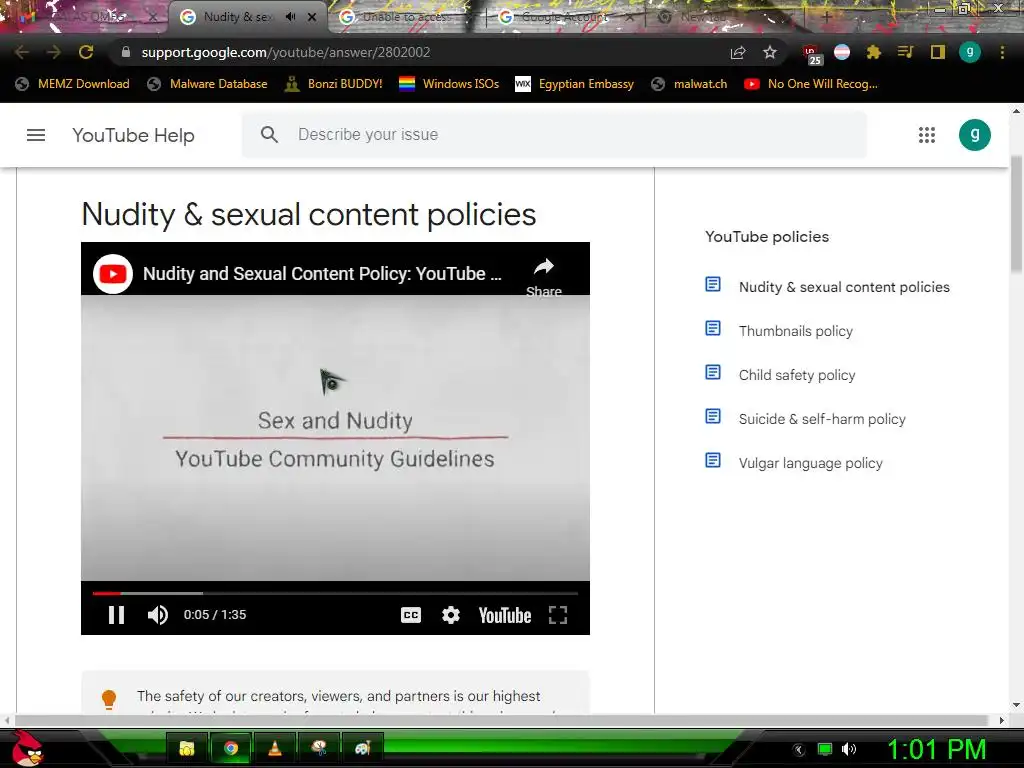Click the document icon beside Thumbnails policy

[713, 328]
